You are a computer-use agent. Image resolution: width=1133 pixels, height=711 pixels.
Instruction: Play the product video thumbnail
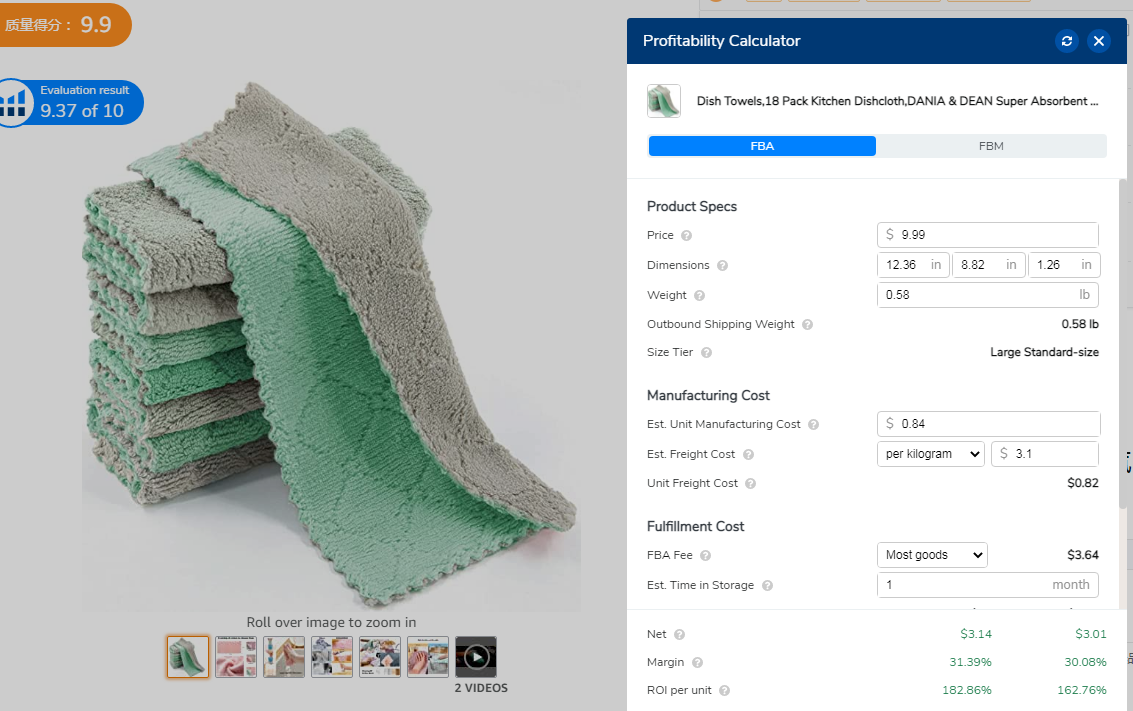click(x=476, y=657)
